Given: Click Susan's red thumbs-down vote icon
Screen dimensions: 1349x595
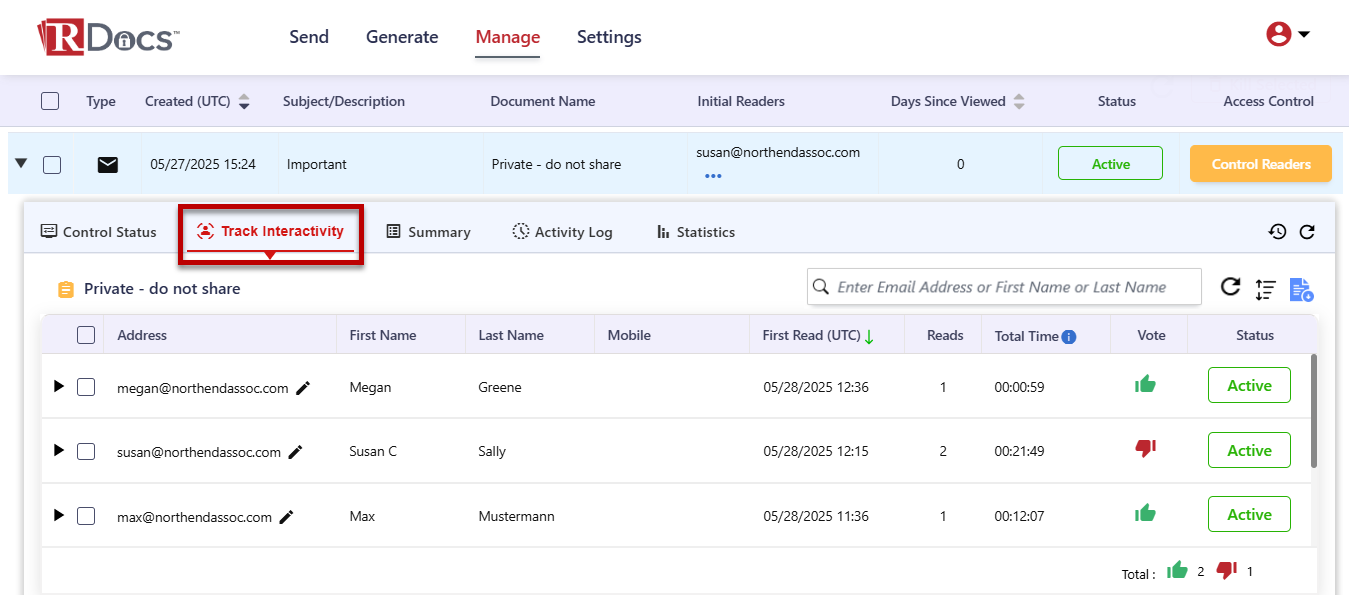Looking at the screenshot, I should (x=1145, y=449).
